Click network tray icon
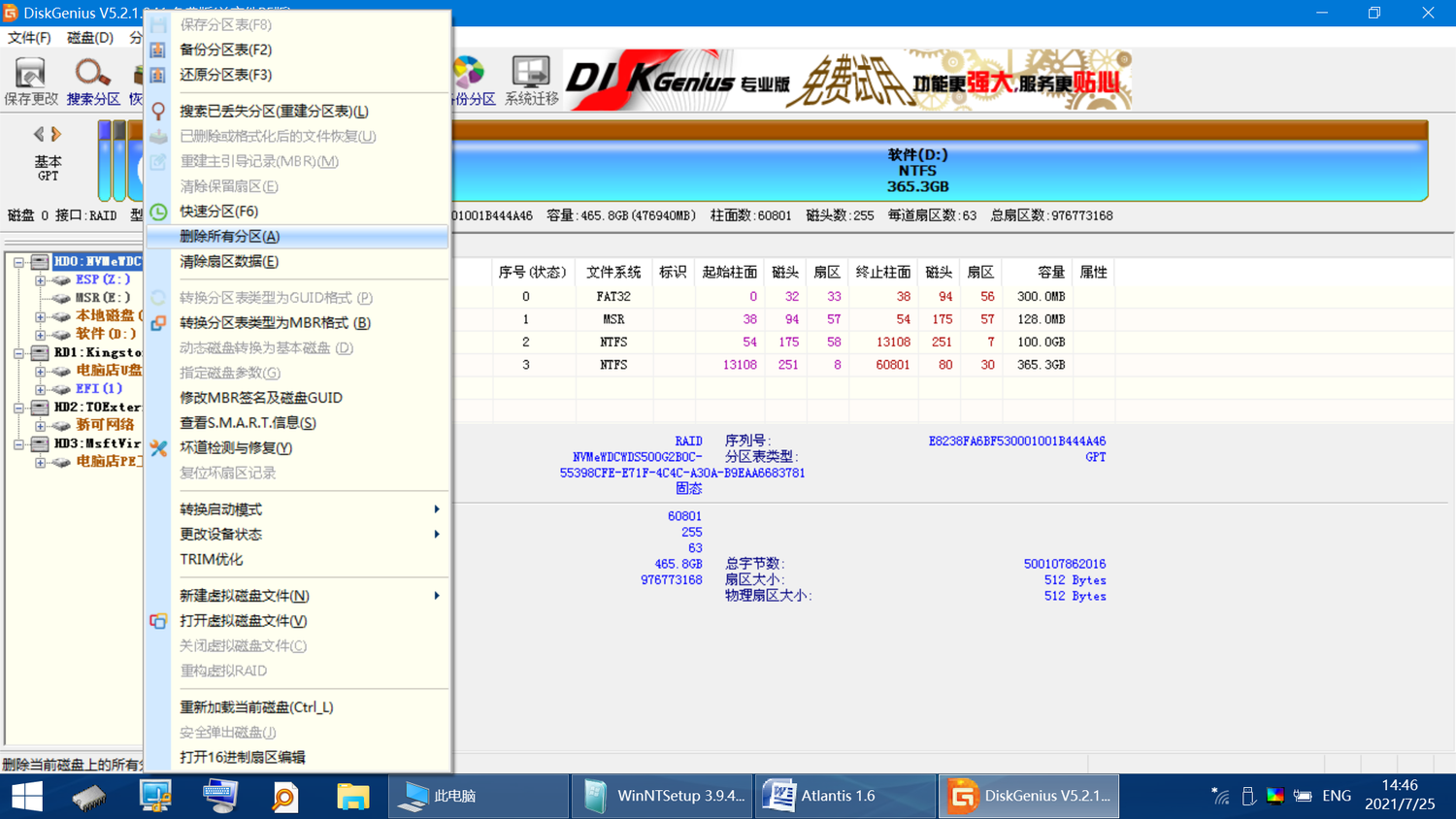 (1221, 797)
